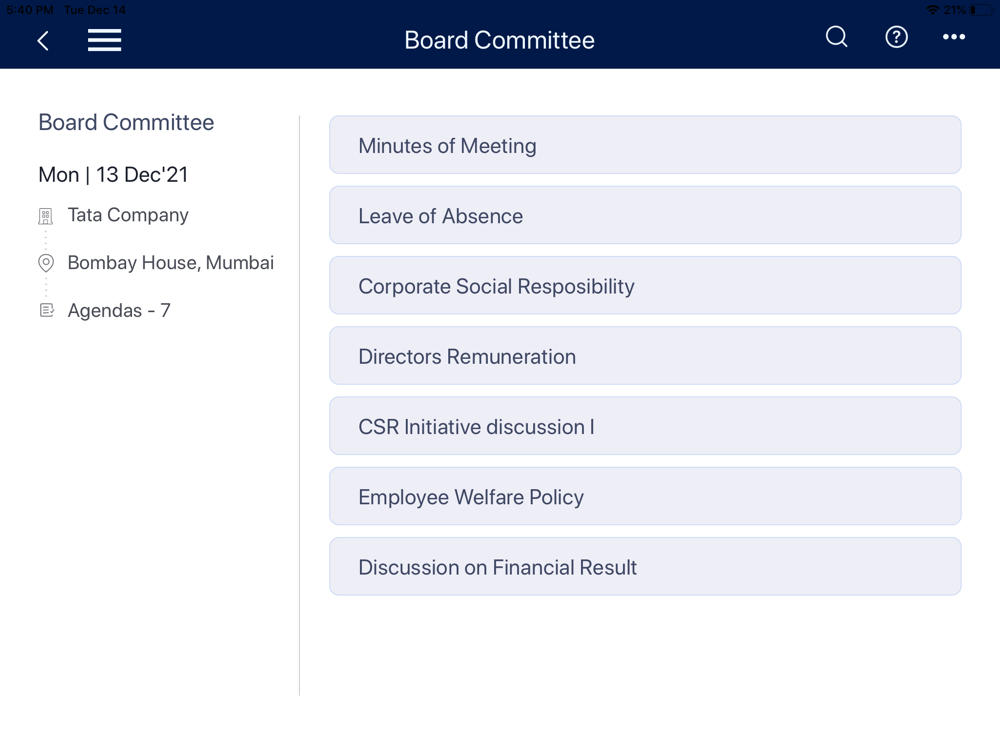Open Minutes of Meeting agenda

(645, 145)
